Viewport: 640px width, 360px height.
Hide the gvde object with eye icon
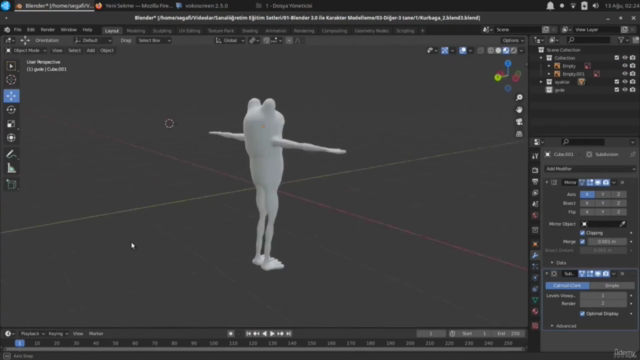click(x=624, y=90)
